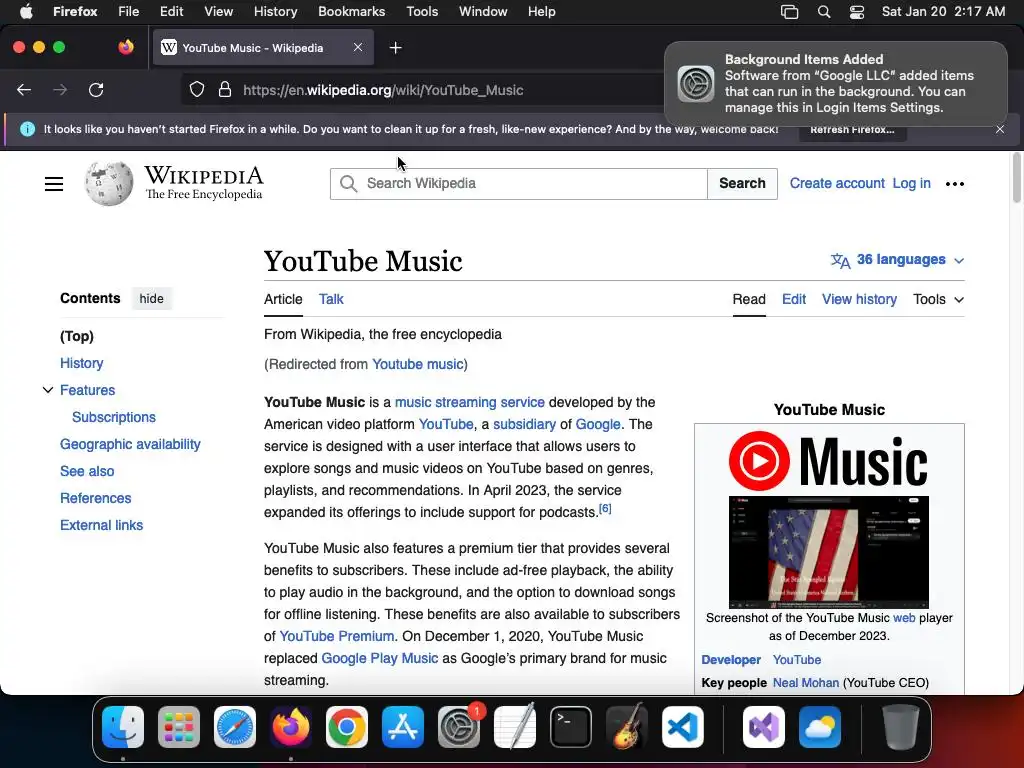The width and height of the screenshot is (1024, 768).
Task: Open the YouTube Music screenshot thumbnail
Action: (829, 552)
